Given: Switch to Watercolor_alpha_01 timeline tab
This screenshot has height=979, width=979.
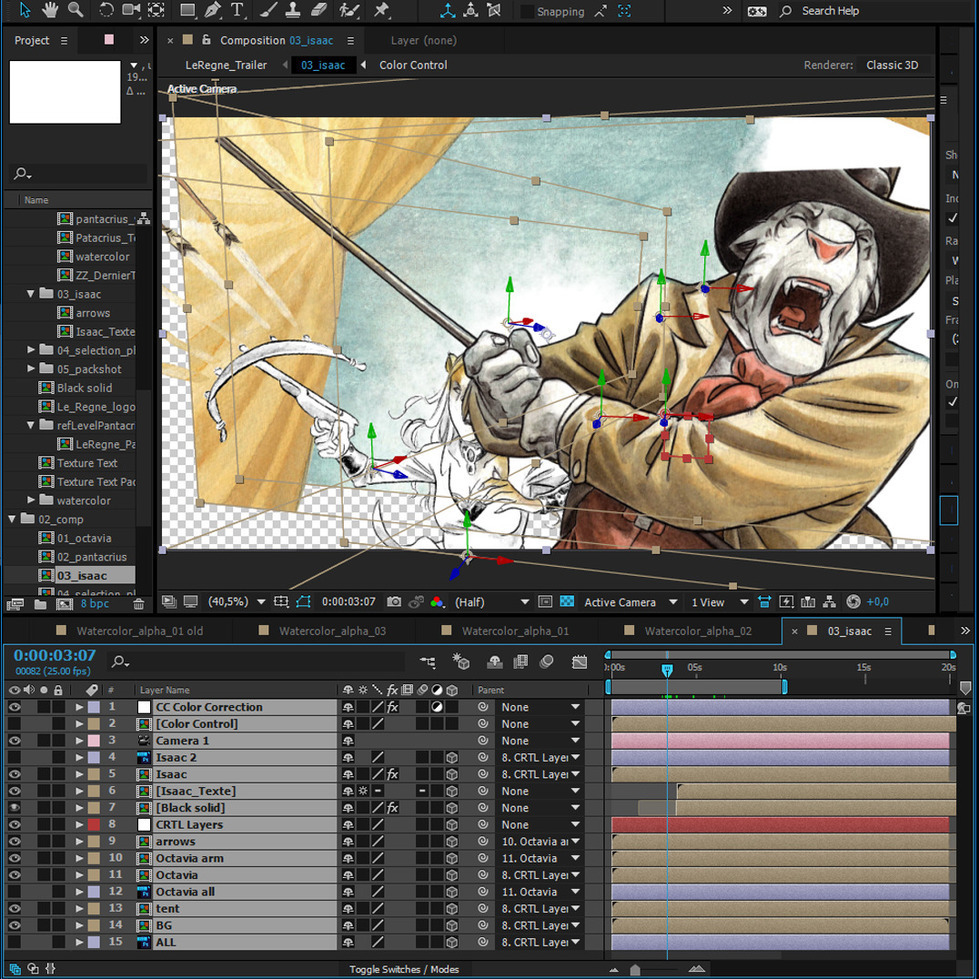Looking at the screenshot, I should coord(515,631).
